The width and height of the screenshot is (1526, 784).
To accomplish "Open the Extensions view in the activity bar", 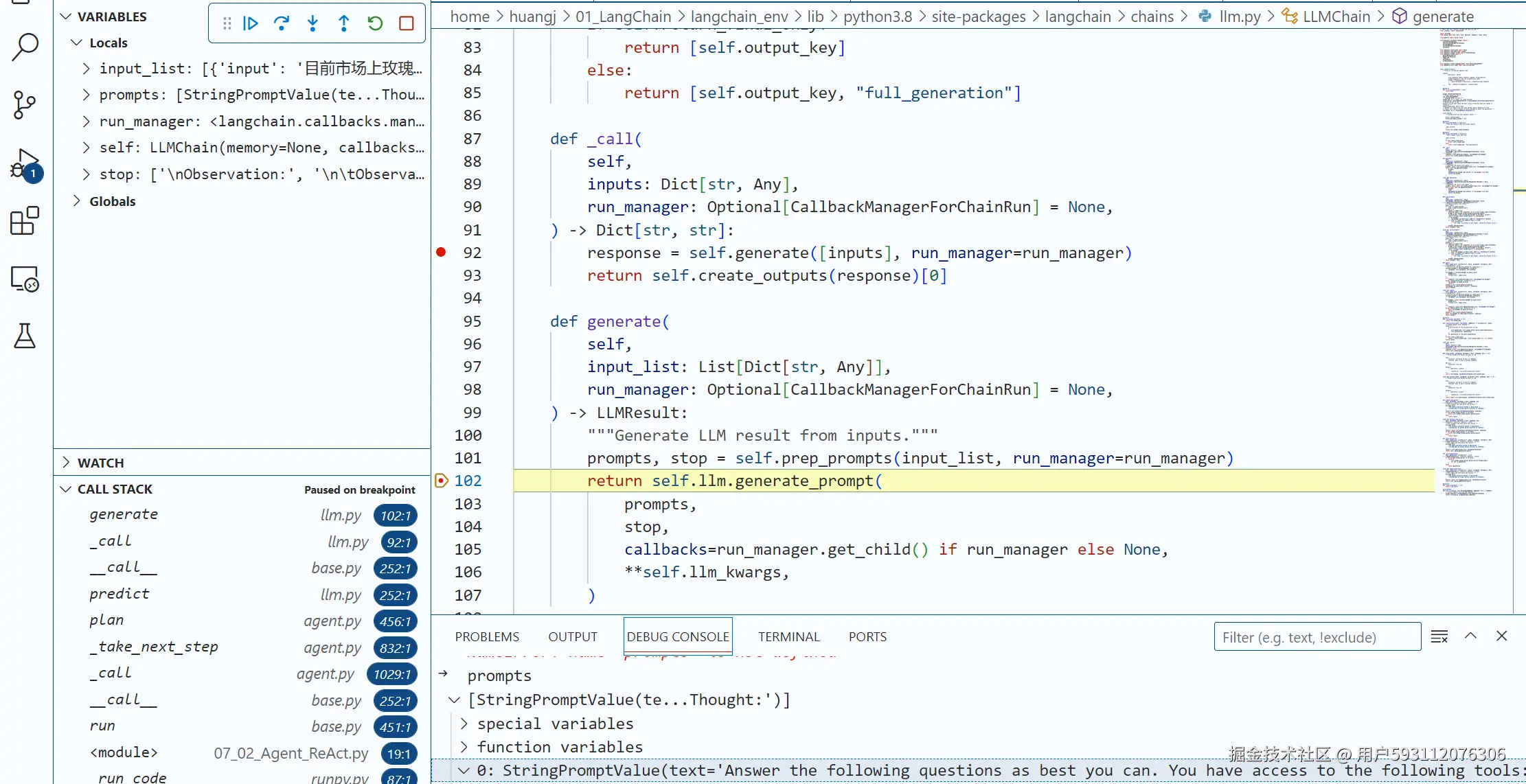I will (25, 221).
